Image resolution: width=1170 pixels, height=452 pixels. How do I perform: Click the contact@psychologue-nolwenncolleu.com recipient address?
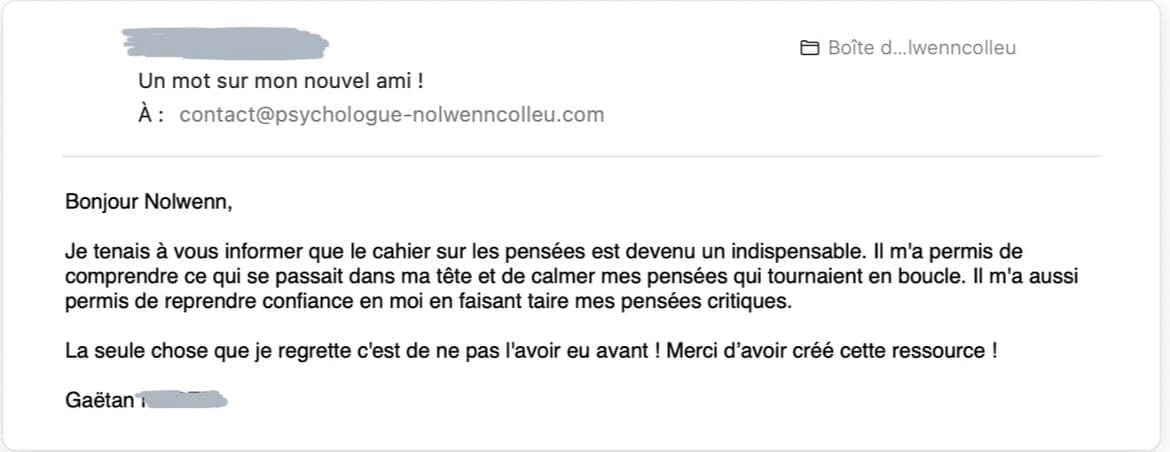click(x=392, y=114)
